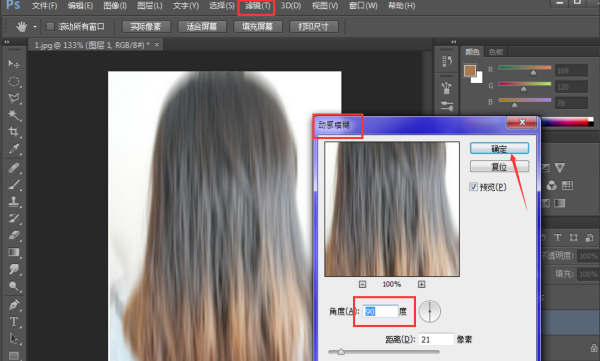Add a Gradient Map adjustment icon
Viewport: 600px width, 361px height.
pos(559,203)
